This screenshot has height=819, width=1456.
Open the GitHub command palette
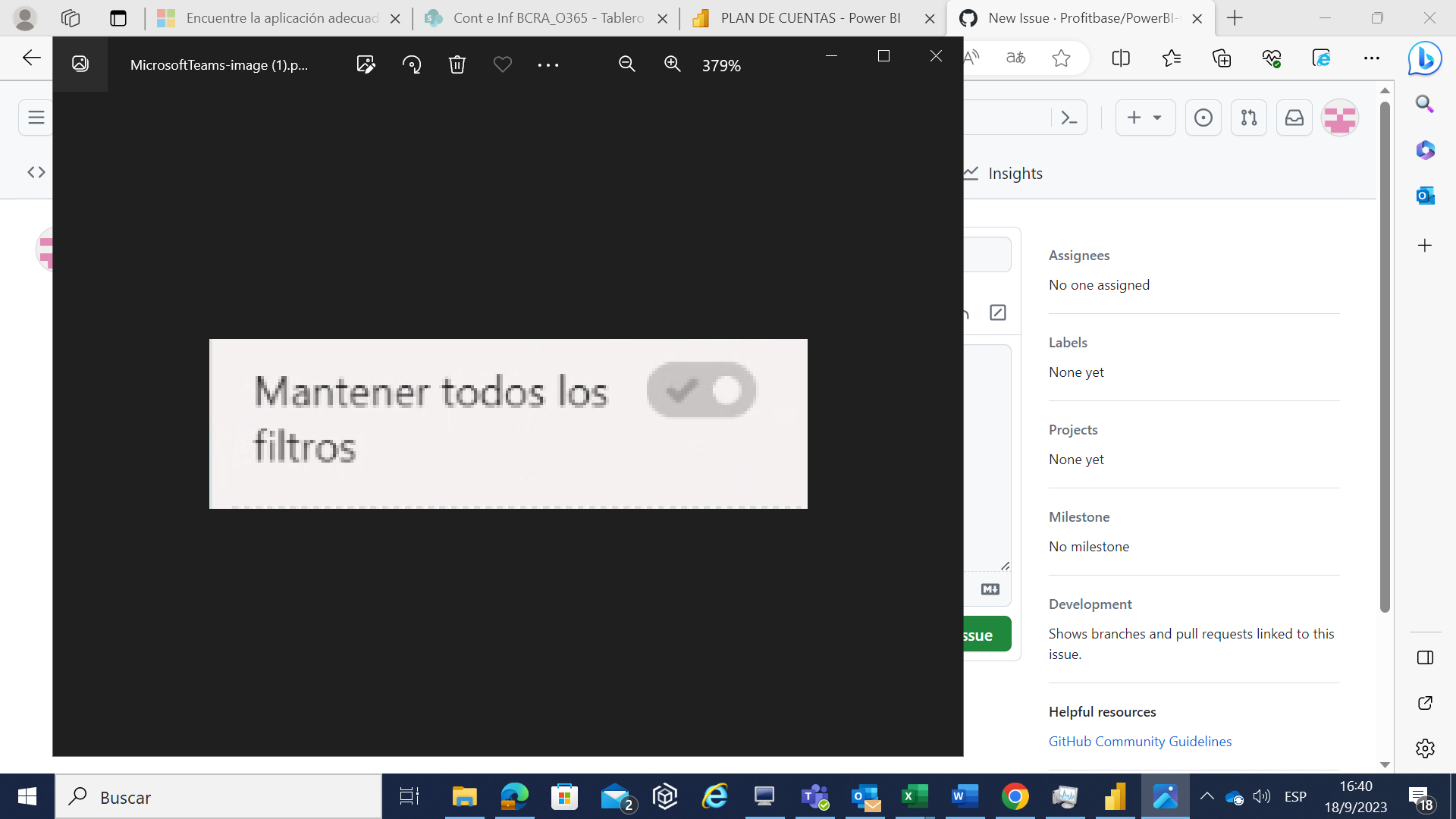coord(1069,118)
